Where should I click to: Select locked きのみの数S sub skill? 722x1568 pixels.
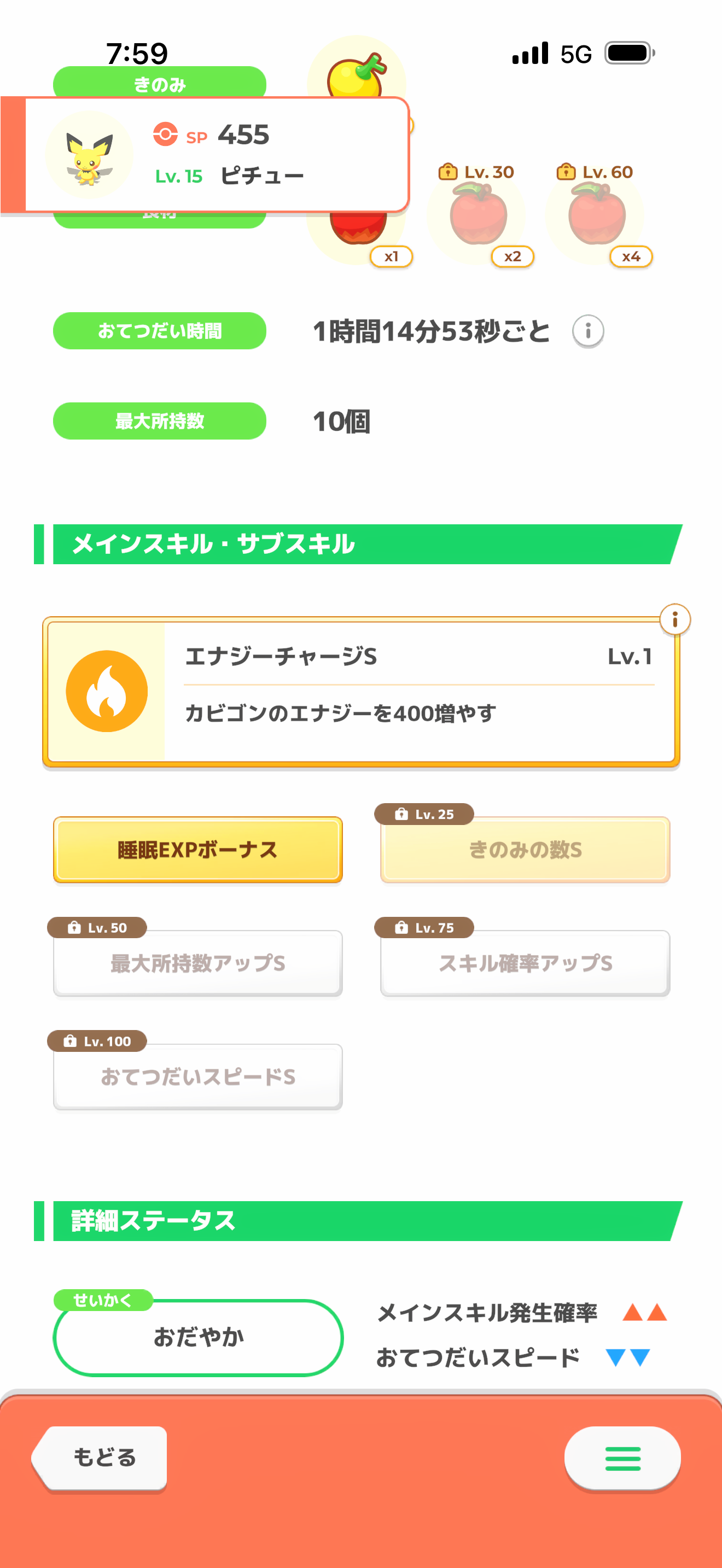[x=525, y=850]
